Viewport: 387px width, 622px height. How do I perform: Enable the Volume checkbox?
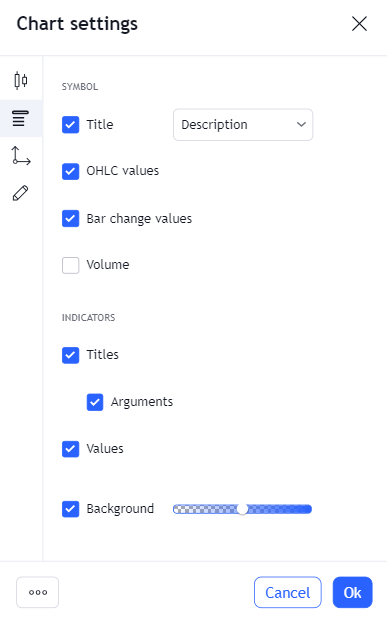click(71, 265)
